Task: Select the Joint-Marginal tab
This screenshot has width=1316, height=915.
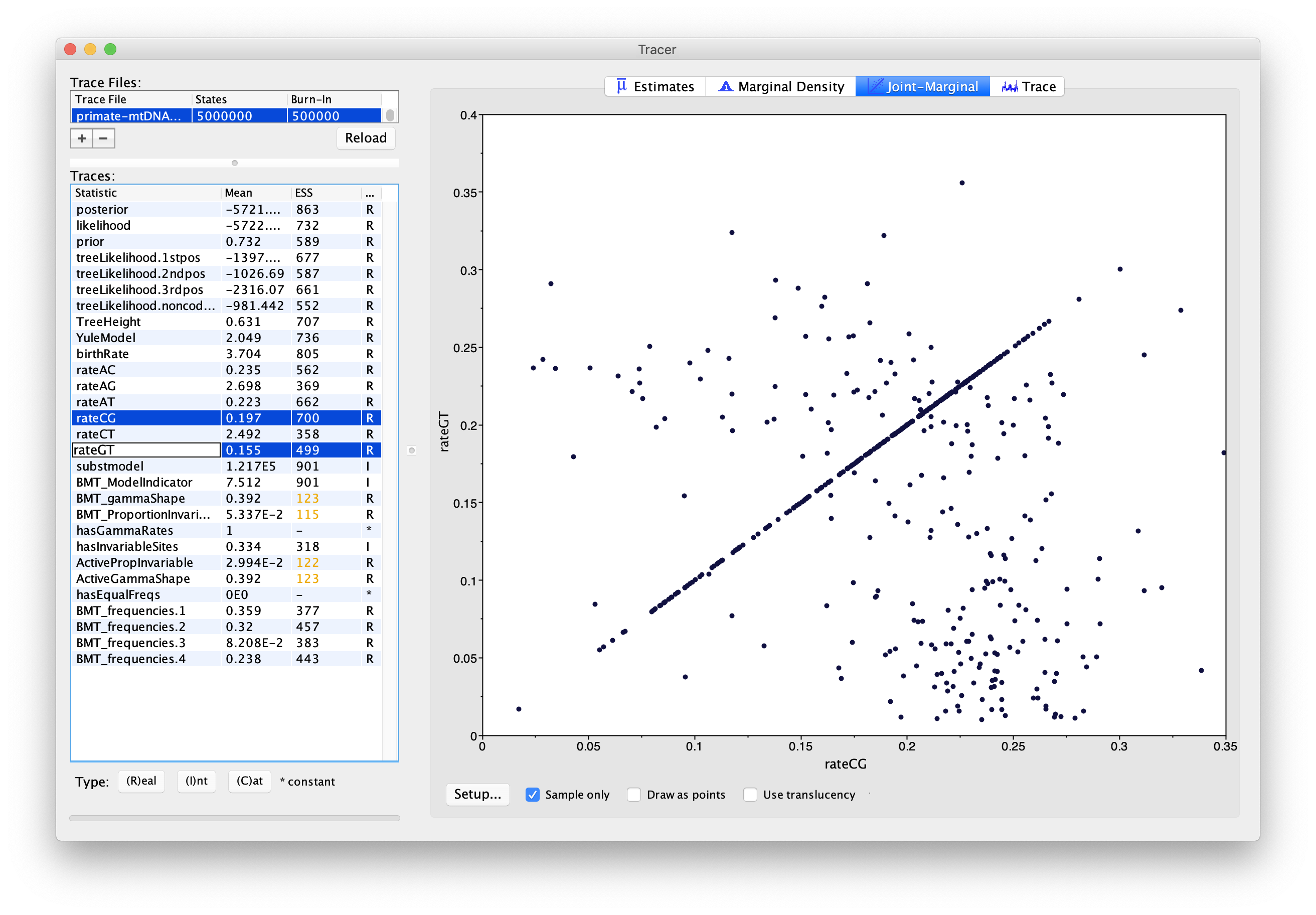Action: (922, 87)
